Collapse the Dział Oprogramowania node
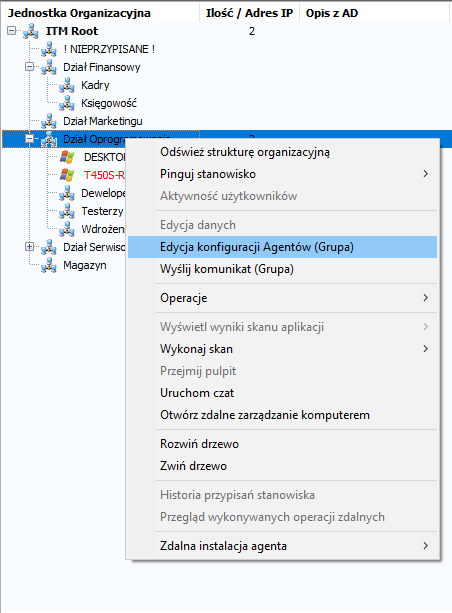 (x=30, y=138)
